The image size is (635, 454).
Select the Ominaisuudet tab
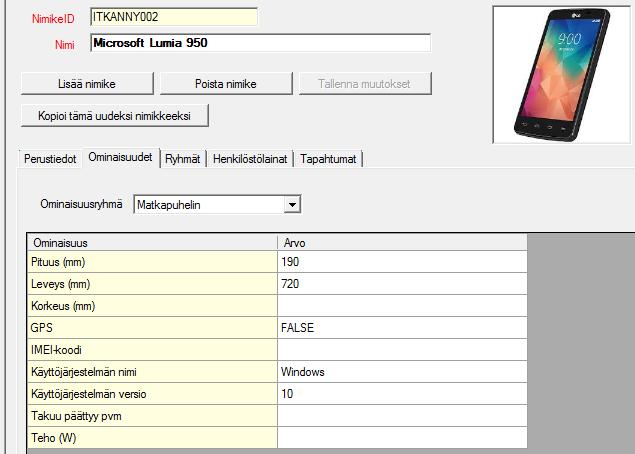120,158
